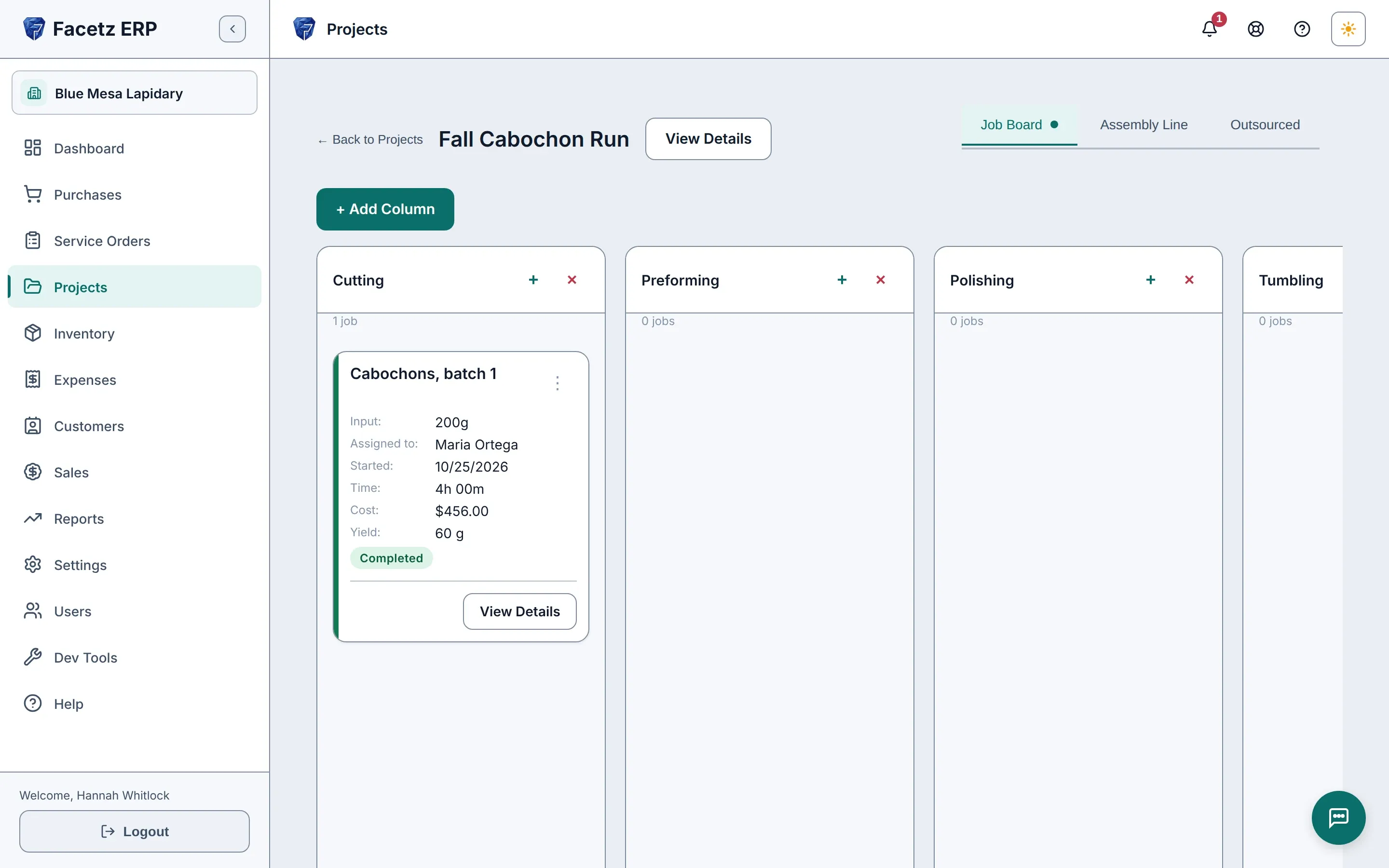Open Dev Tools from sidebar
Screen dimensions: 1389x868
134,658
